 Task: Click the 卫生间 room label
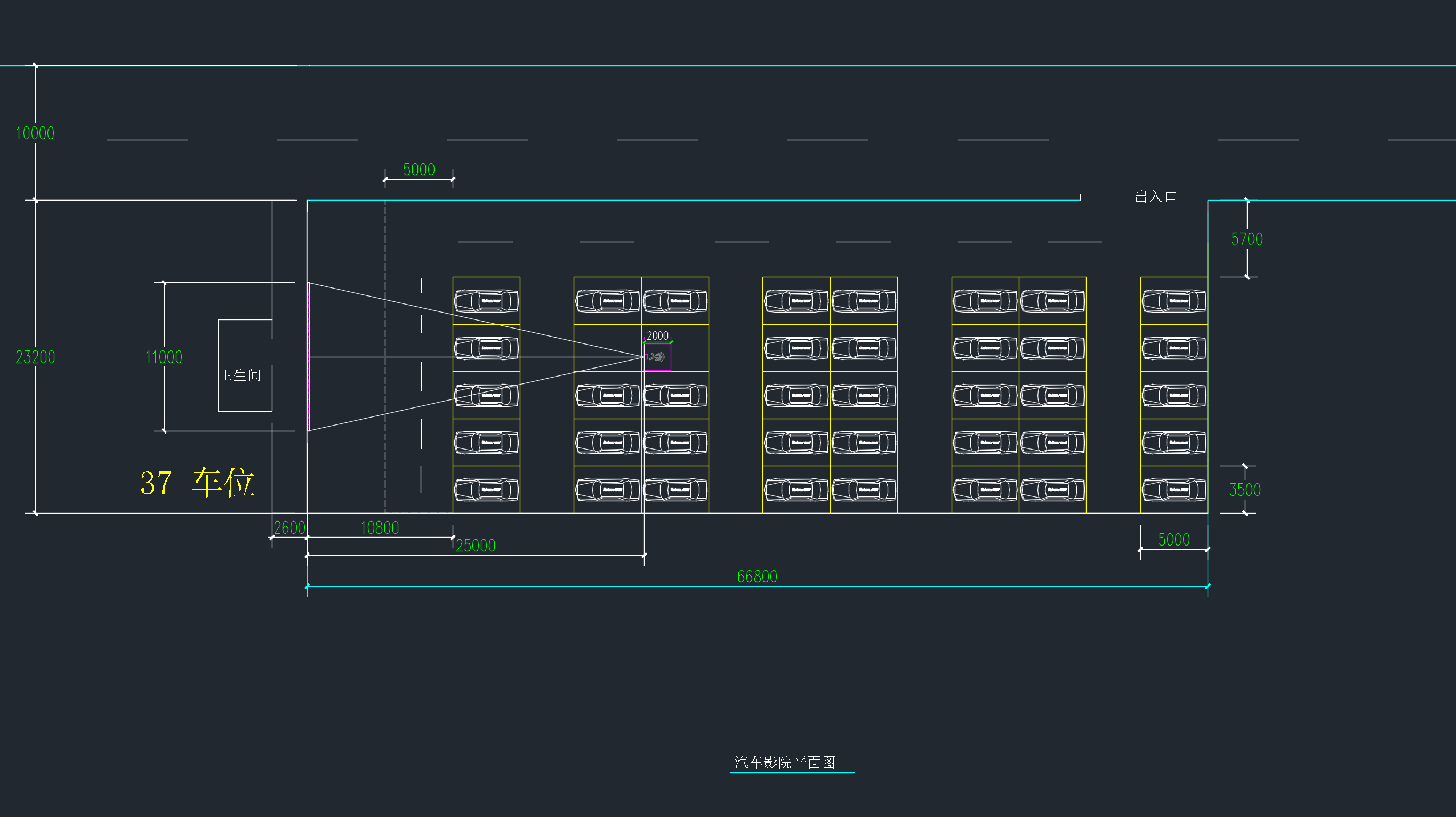pyautogui.click(x=240, y=375)
